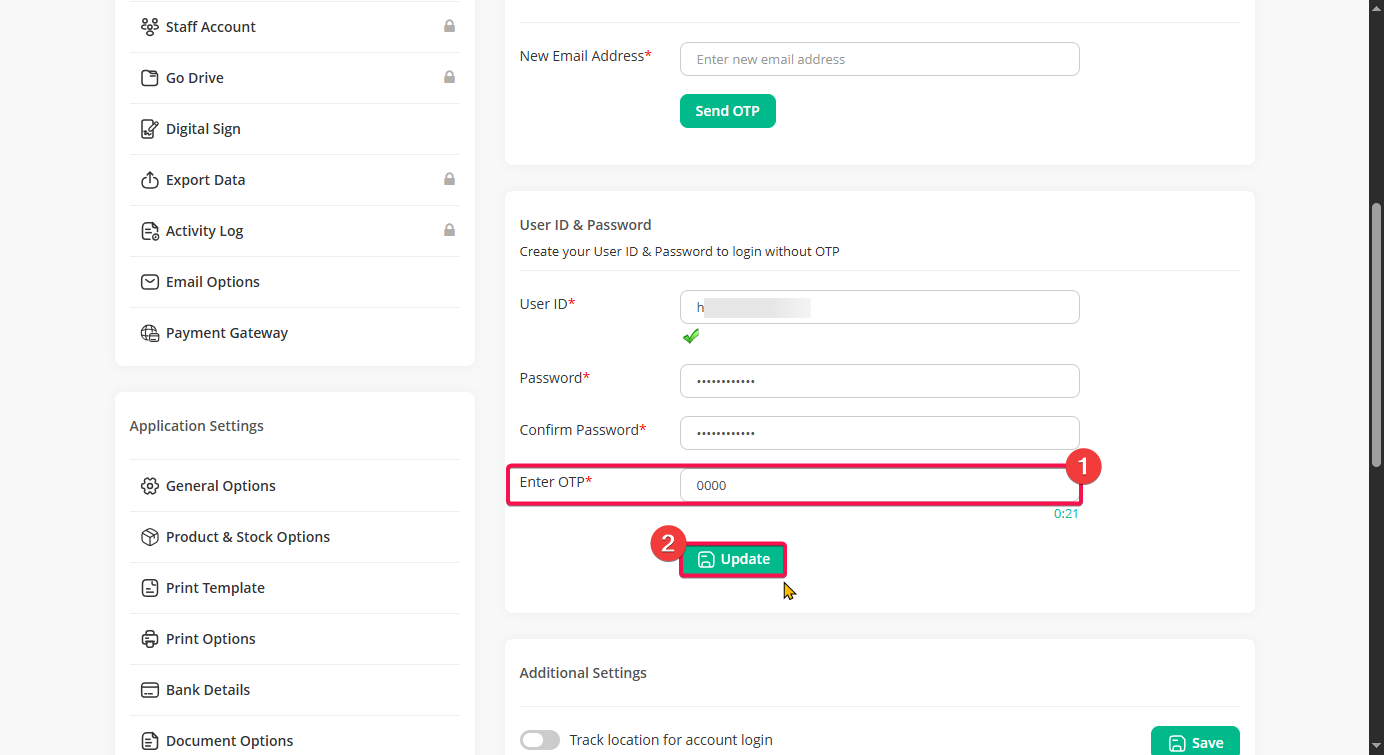The image size is (1384, 755).
Task: Open Go Drive folder icon
Action: point(150,78)
